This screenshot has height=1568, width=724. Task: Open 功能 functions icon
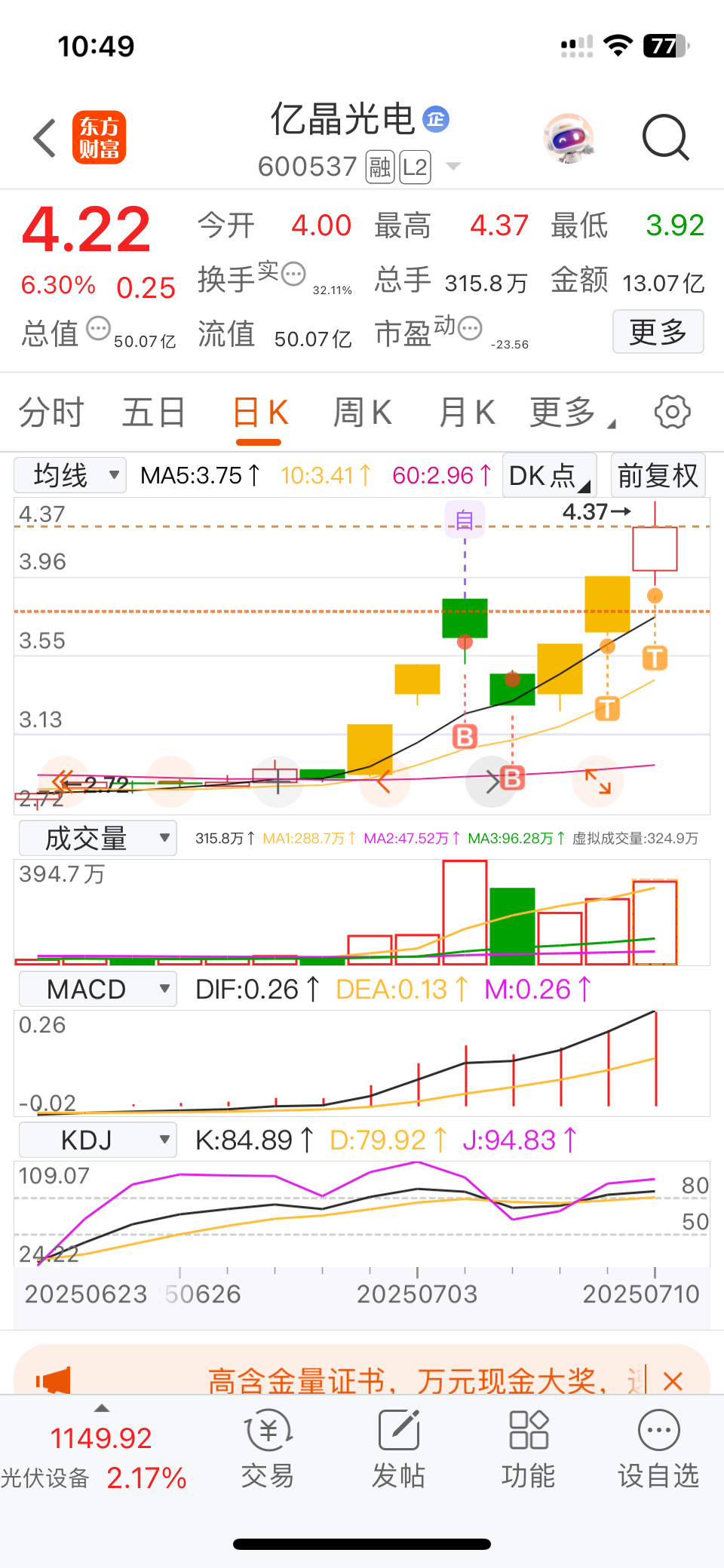click(x=528, y=1449)
